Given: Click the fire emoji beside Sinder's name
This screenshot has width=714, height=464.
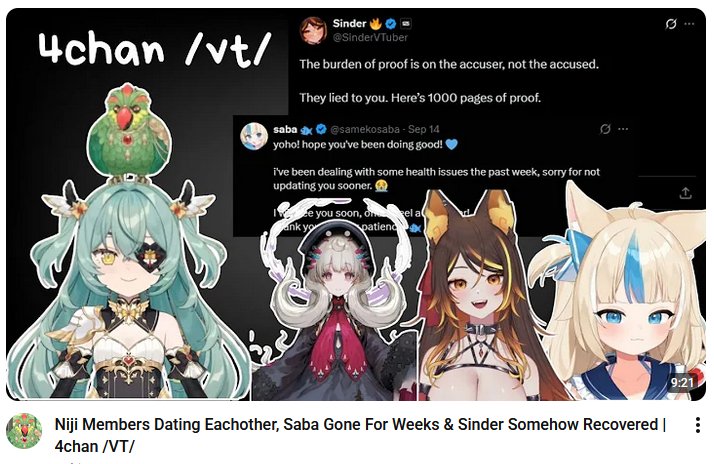Looking at the screenshot, I should (375, 23).
